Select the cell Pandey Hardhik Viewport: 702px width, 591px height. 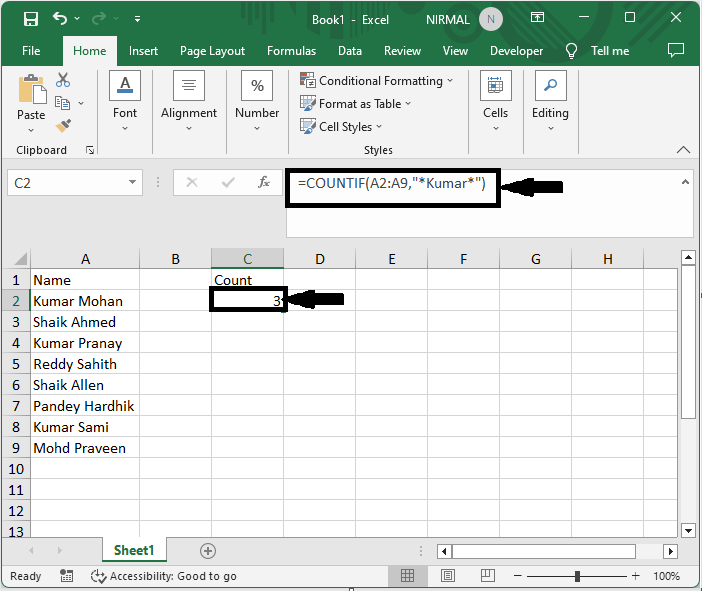[85, 406]
